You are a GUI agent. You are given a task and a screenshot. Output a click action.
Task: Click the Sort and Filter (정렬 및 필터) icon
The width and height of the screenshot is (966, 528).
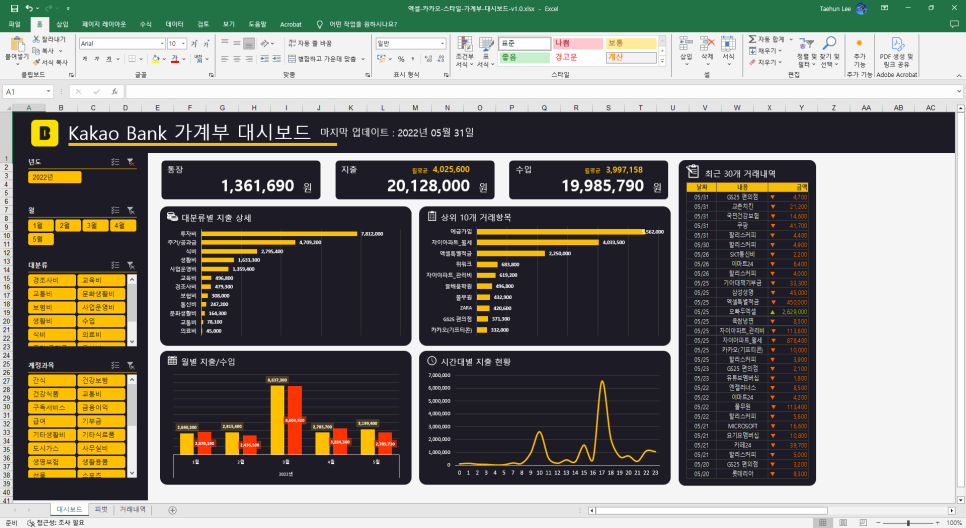[x=805, y=44]
